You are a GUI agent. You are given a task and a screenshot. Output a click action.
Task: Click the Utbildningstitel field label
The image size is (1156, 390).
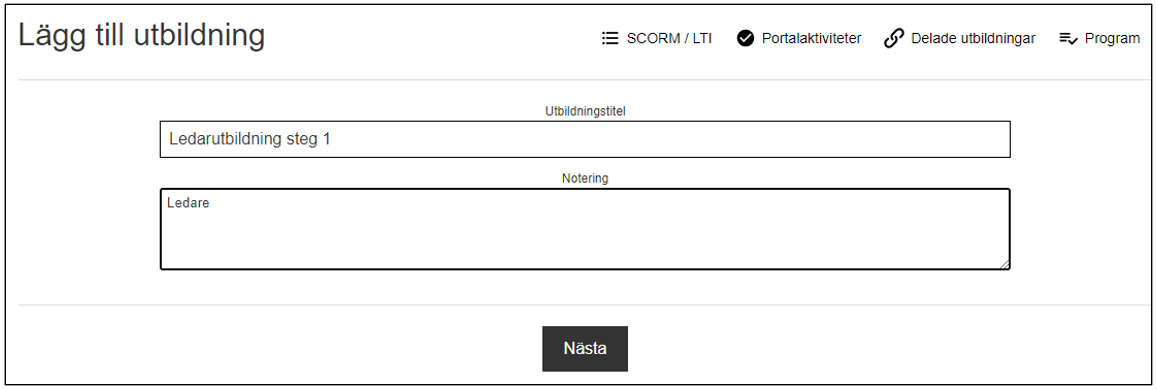pyautogui.click(x=585, y=111)
